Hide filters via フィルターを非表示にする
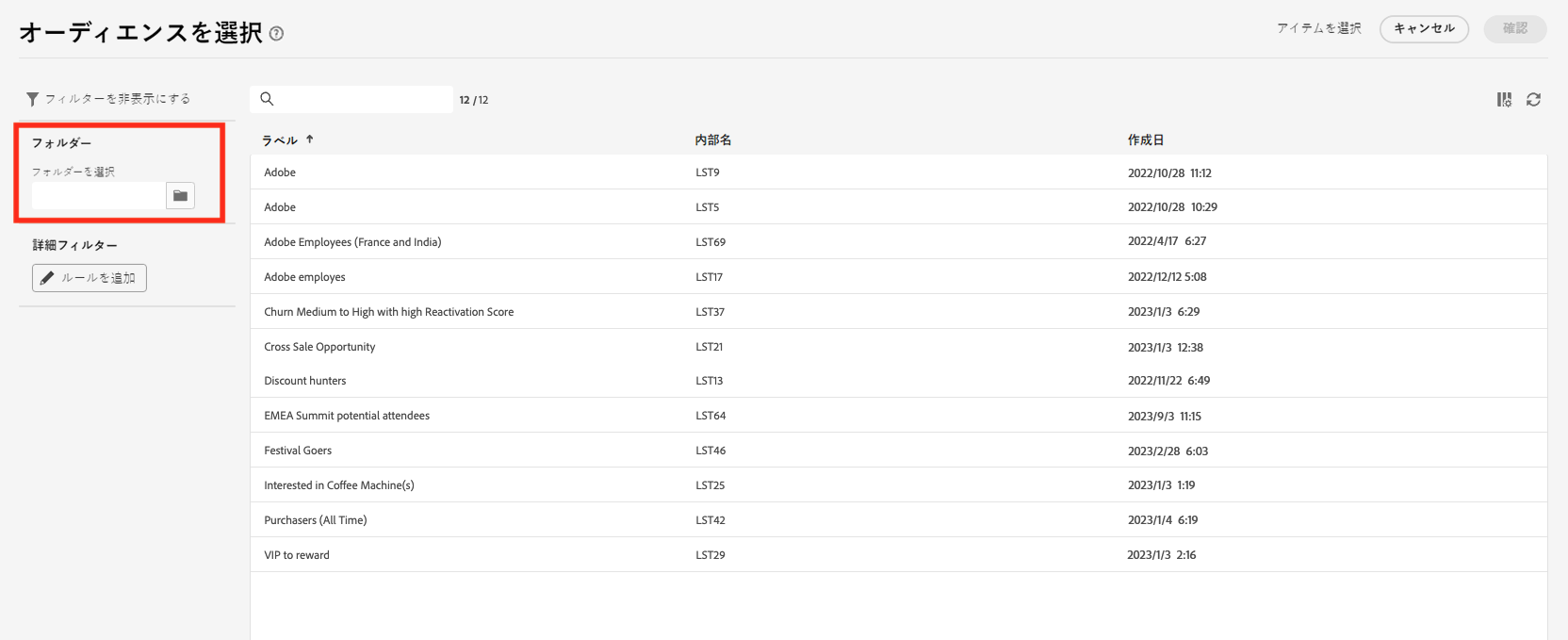 [117, 99]
